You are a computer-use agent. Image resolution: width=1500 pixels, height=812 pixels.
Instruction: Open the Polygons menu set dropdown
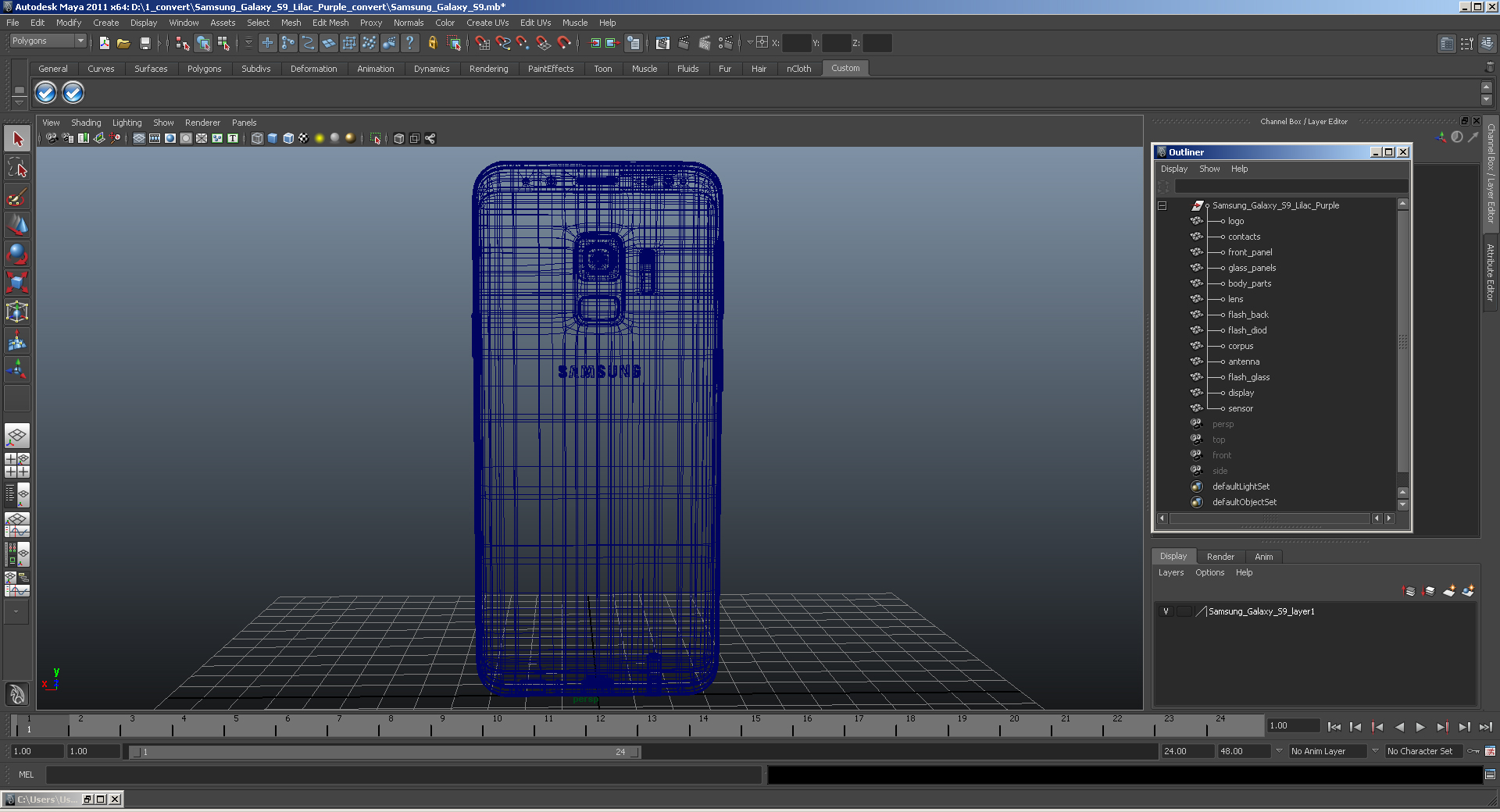point(48,41)
